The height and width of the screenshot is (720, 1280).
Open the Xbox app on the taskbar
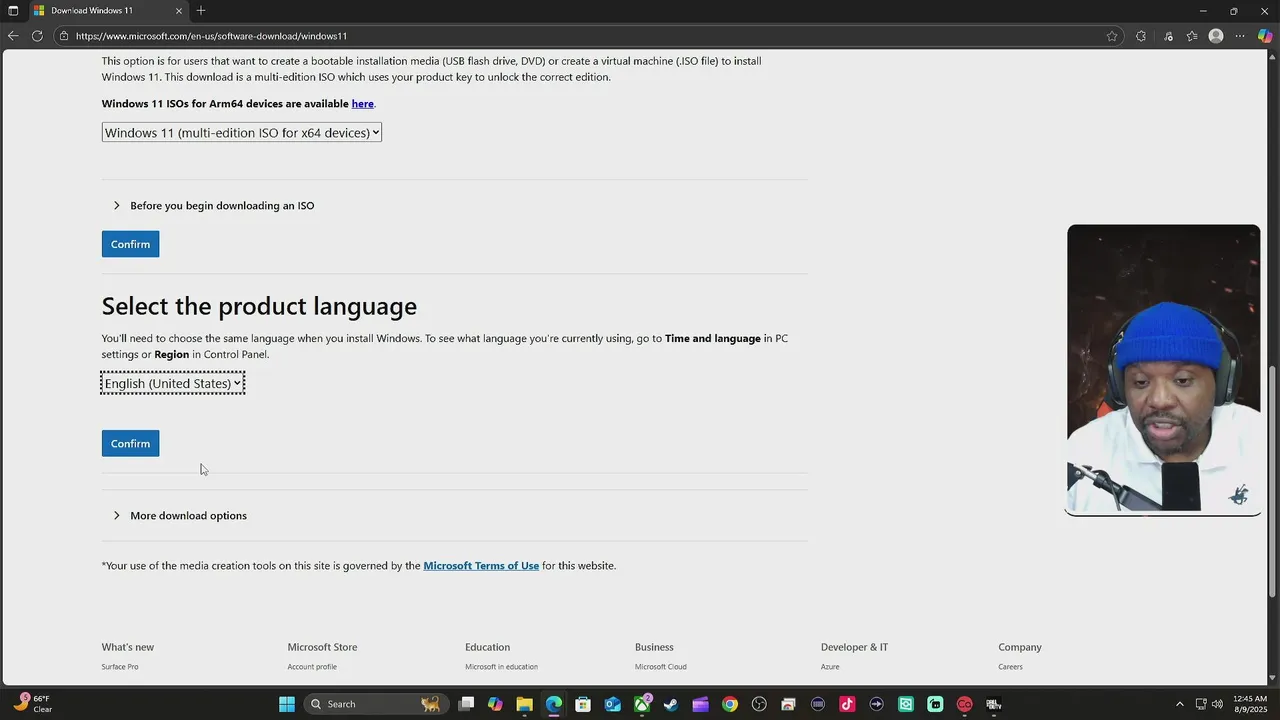(x=642, y=704)
